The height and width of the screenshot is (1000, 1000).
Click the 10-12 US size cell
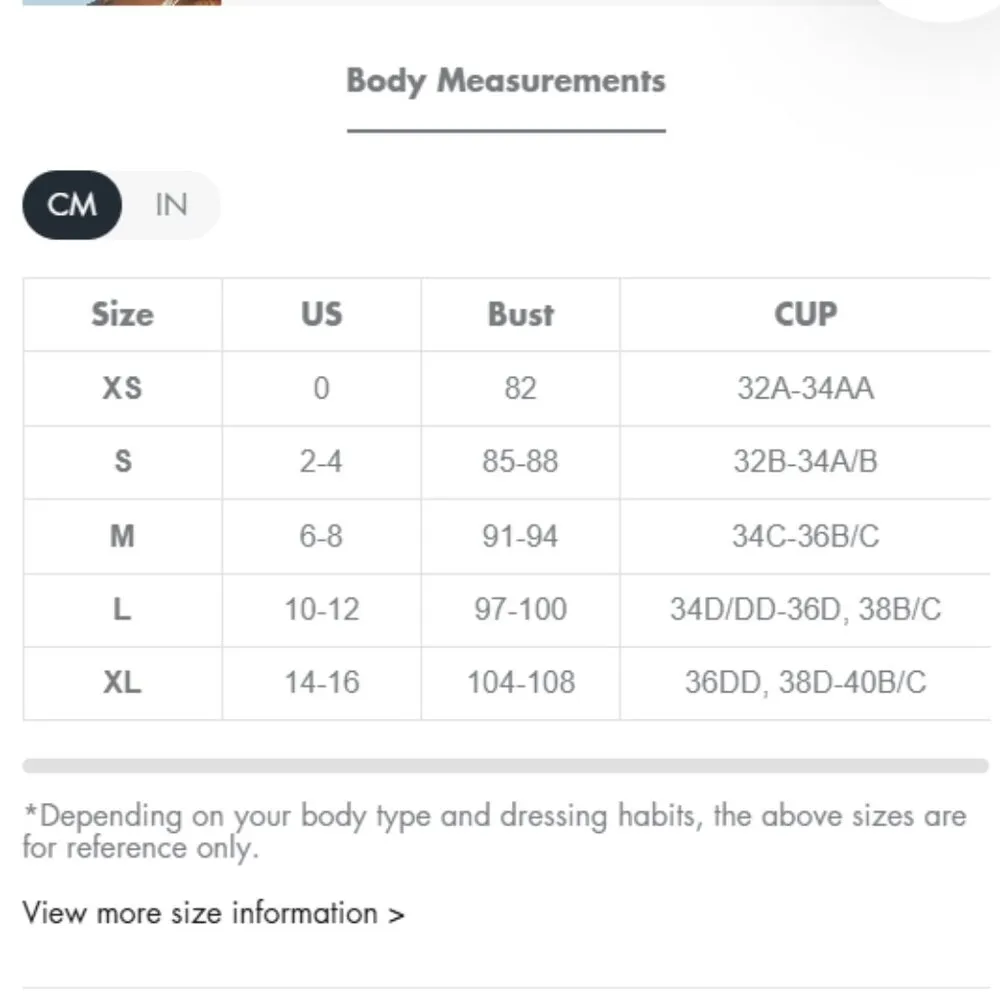pyautogui.click(x=321, y=609)
